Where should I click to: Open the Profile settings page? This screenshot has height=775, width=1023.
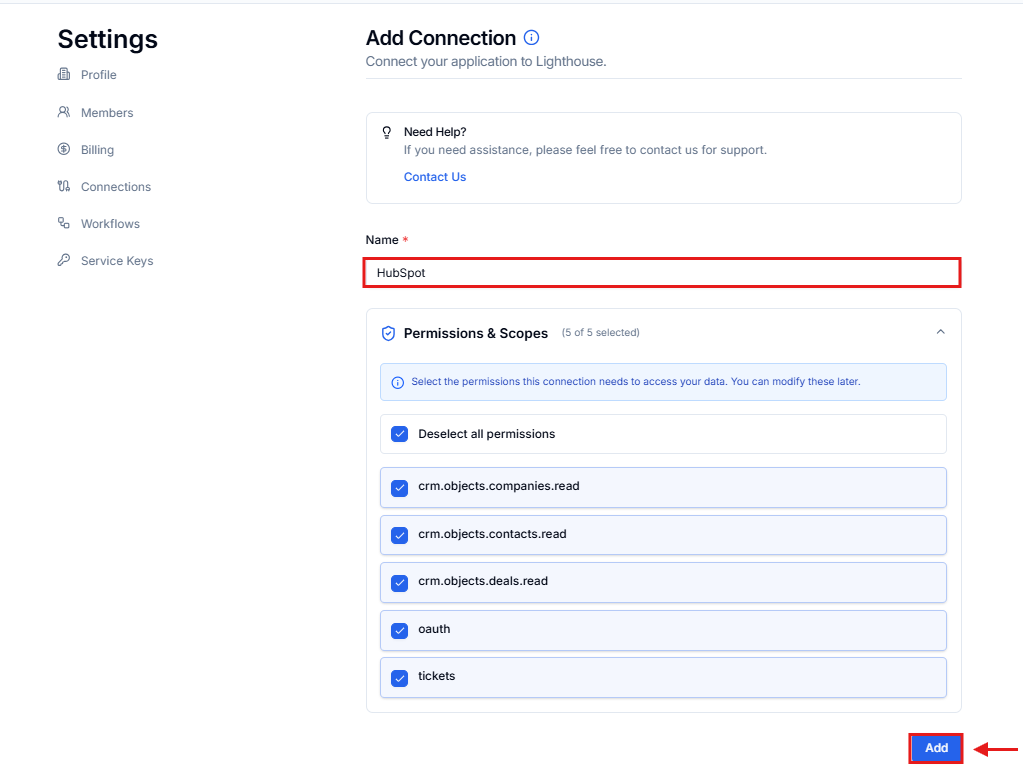pos(99,75)
